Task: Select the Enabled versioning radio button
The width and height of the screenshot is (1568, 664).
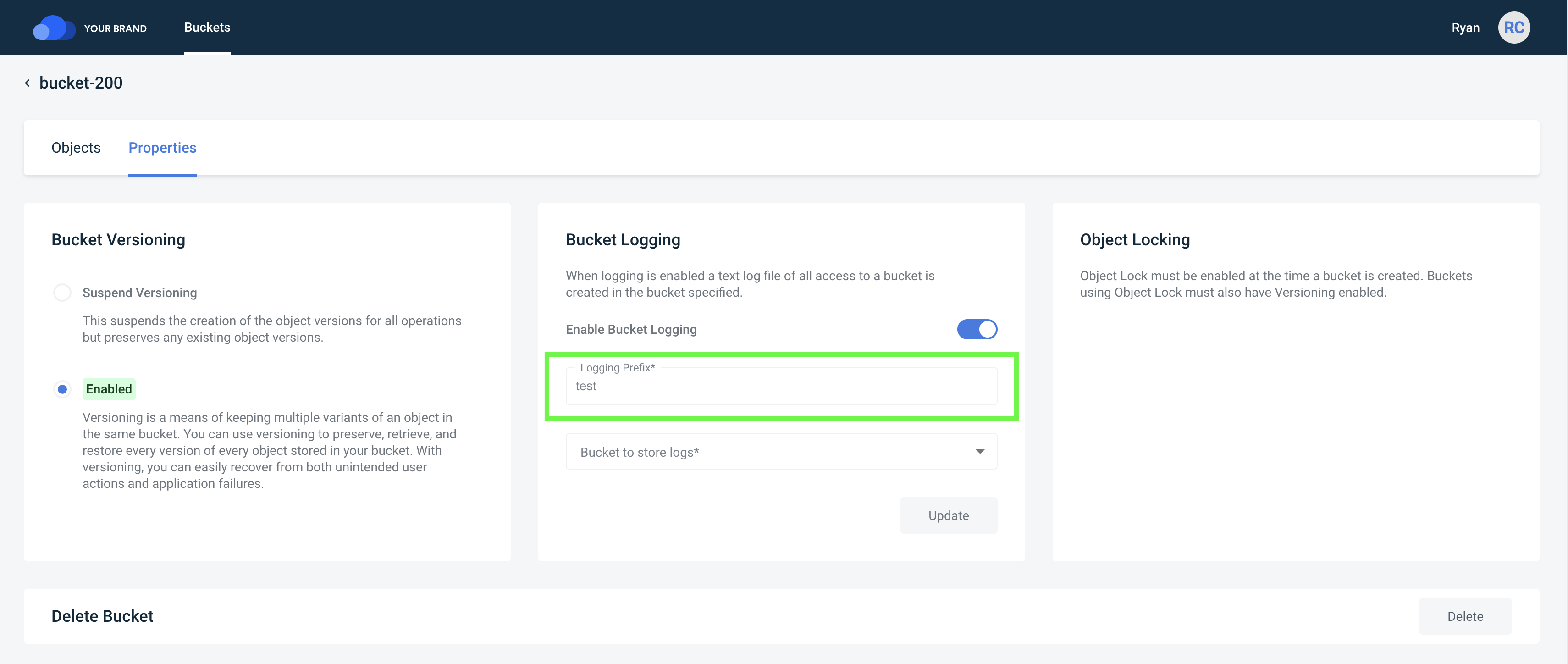Action: point(62,389)
